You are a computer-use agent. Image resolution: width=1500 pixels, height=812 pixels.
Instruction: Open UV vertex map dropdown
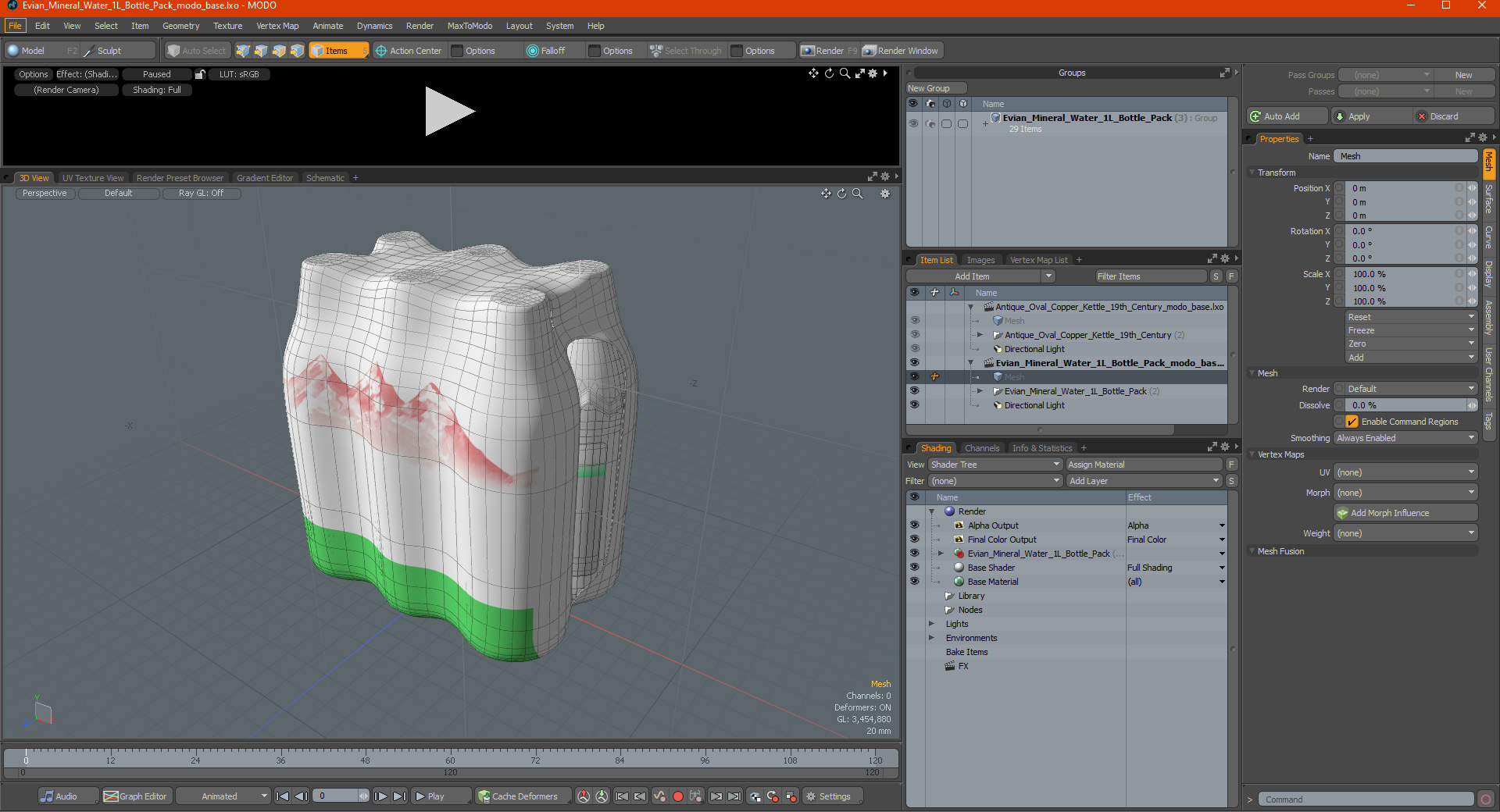coord(1405,472)
